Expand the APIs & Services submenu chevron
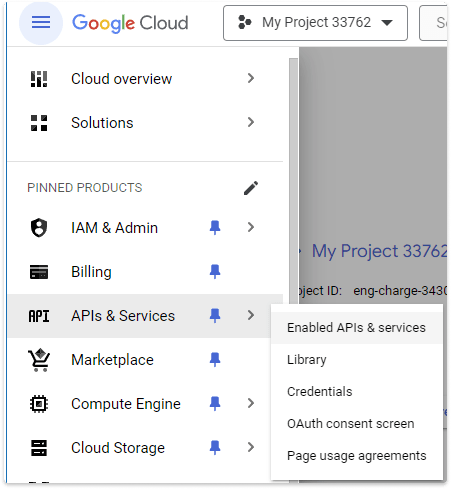 pyautogui.click(x=251, y=315)
